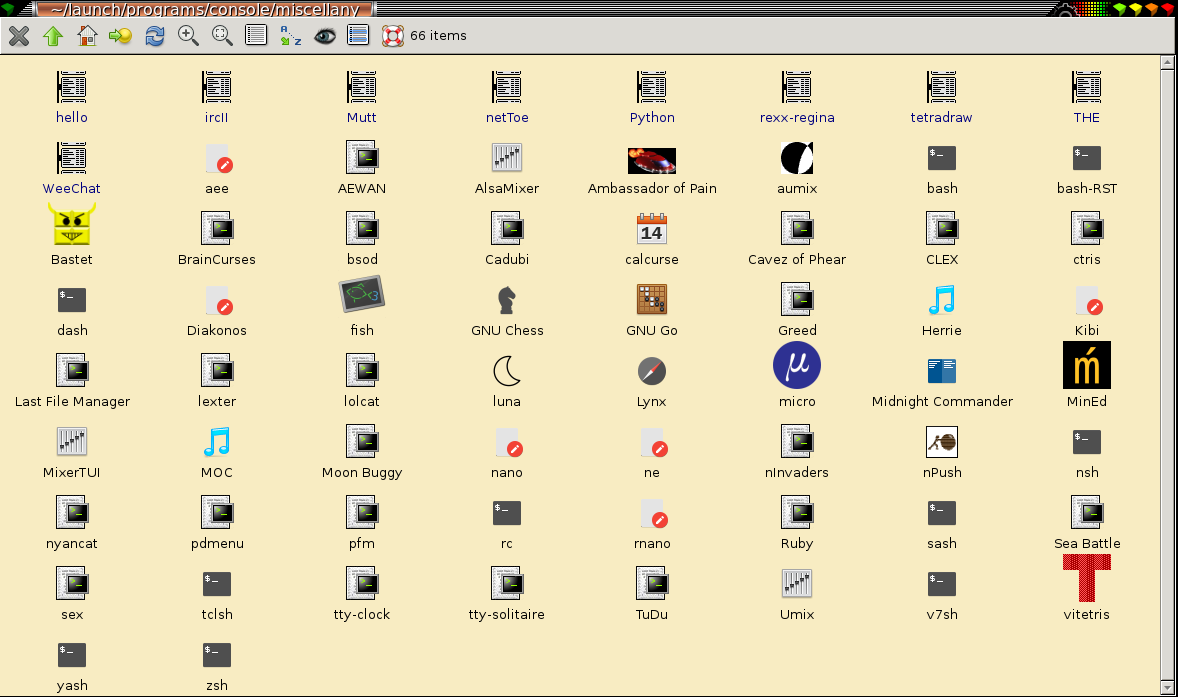1178x697 pixels.
Task: Select the fish chalkboard icon
Action: [362, 294]
